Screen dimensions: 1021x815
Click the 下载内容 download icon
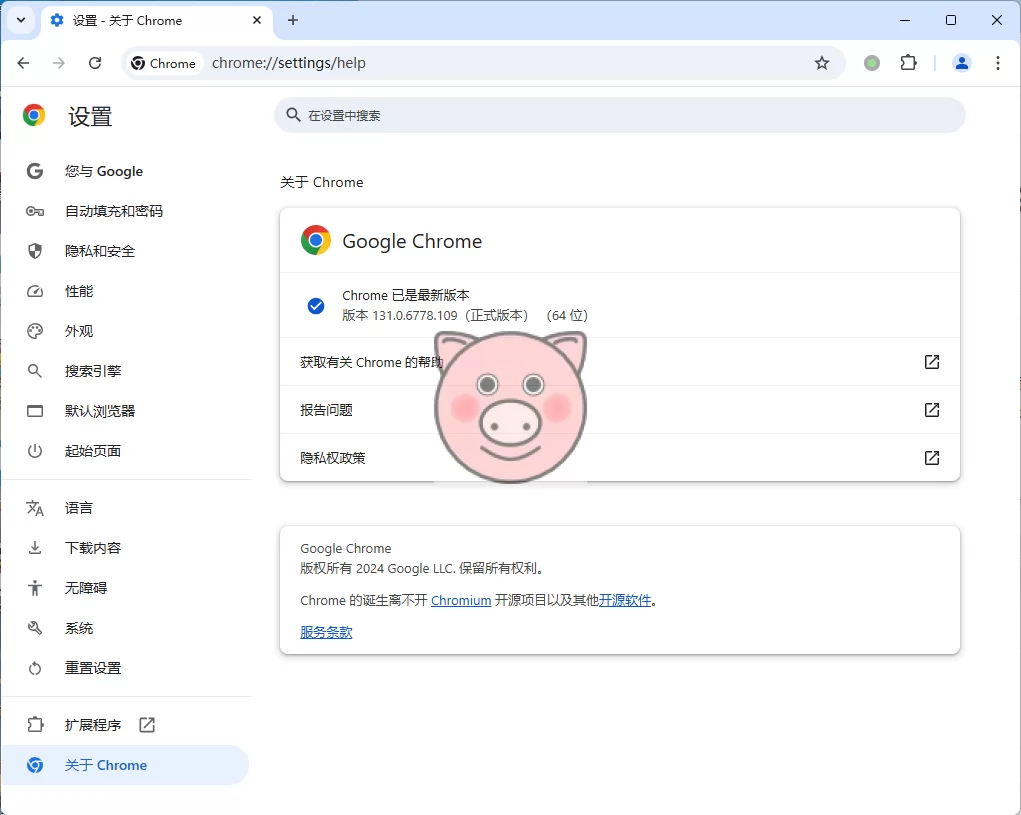click(x=35, y=548)
